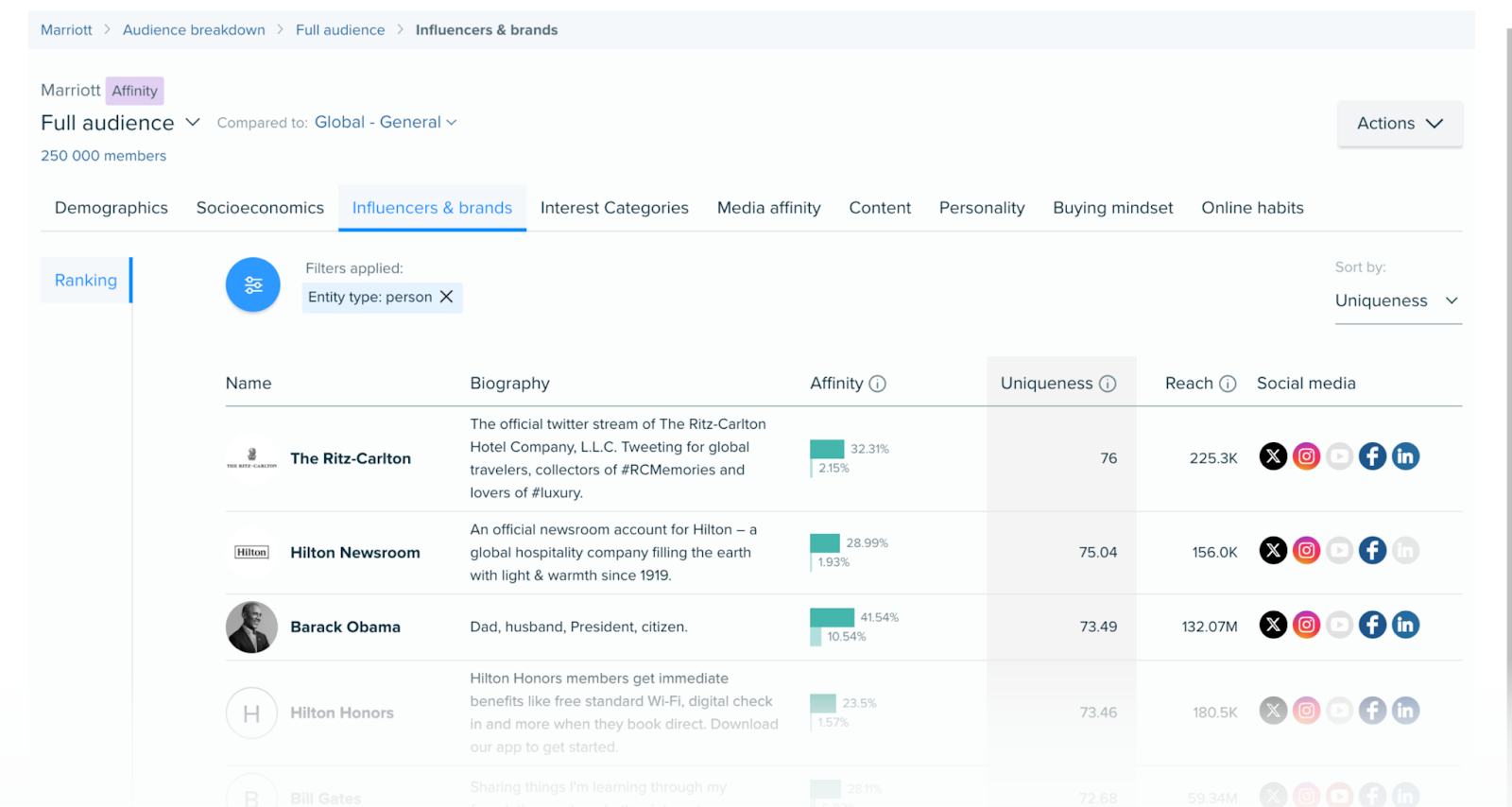
Task: Expand the Full audience dropdown
Action: pyautogui.click(x=193, y=123)
